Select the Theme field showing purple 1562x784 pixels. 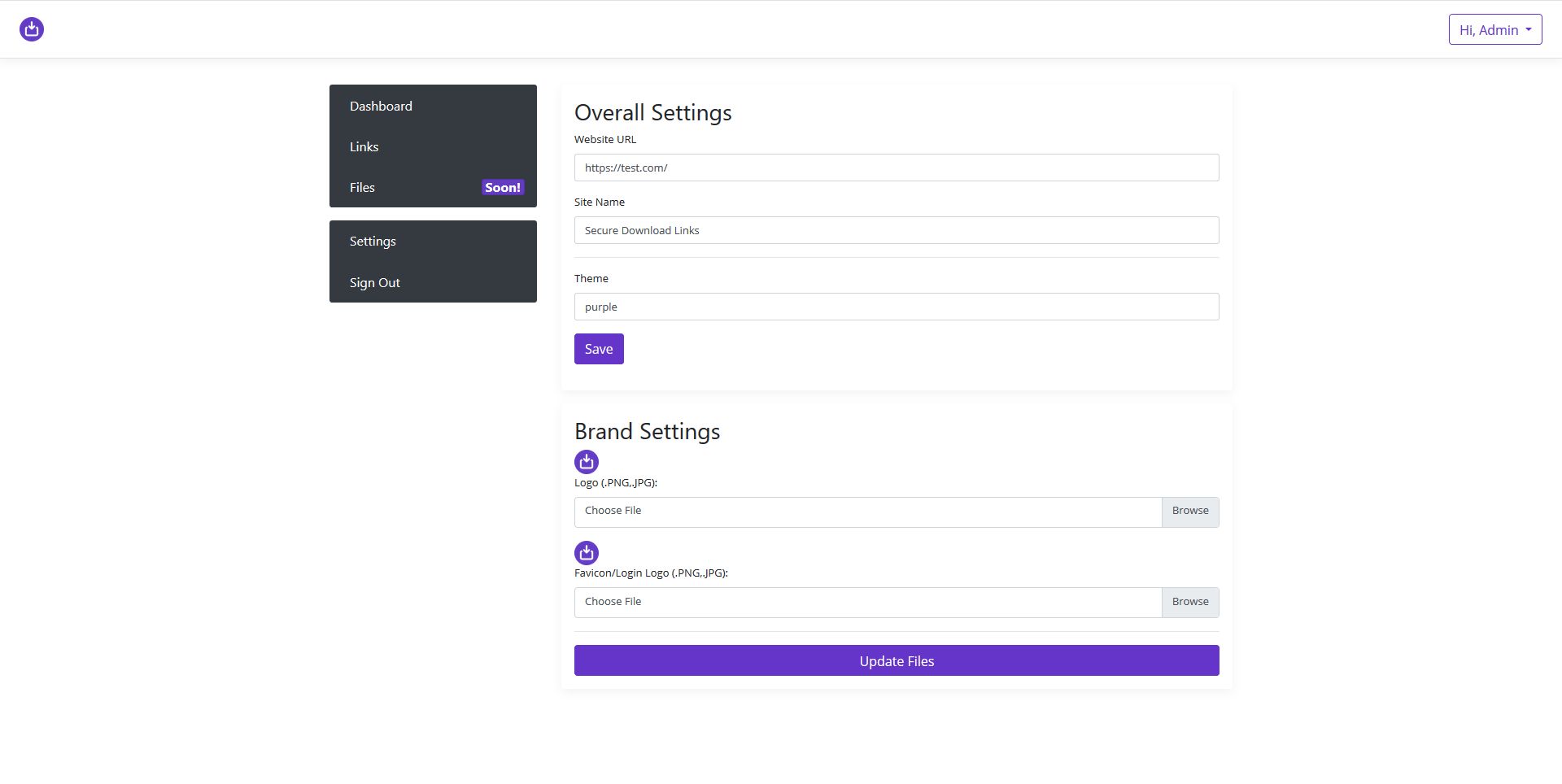[896, 307]
